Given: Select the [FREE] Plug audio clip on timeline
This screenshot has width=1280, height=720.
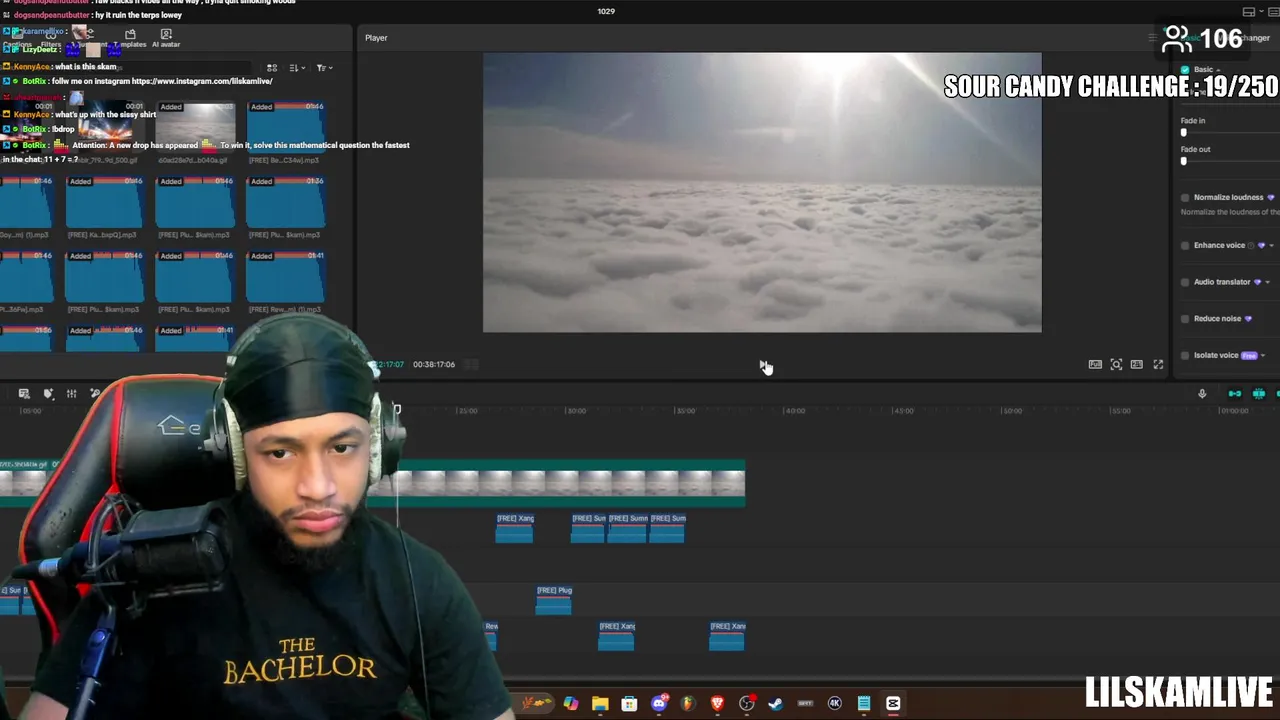Looking at the screenshot, I should (x=554, y=599).
